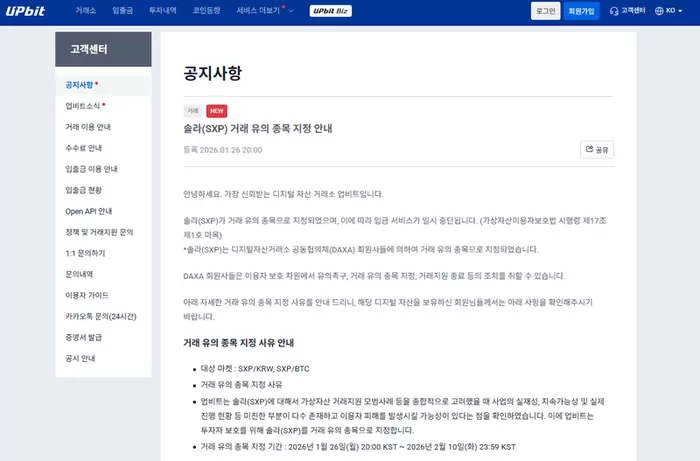The image size is (700, 461).
Task: Click the UPbit logo
Action: pos(25,11)
